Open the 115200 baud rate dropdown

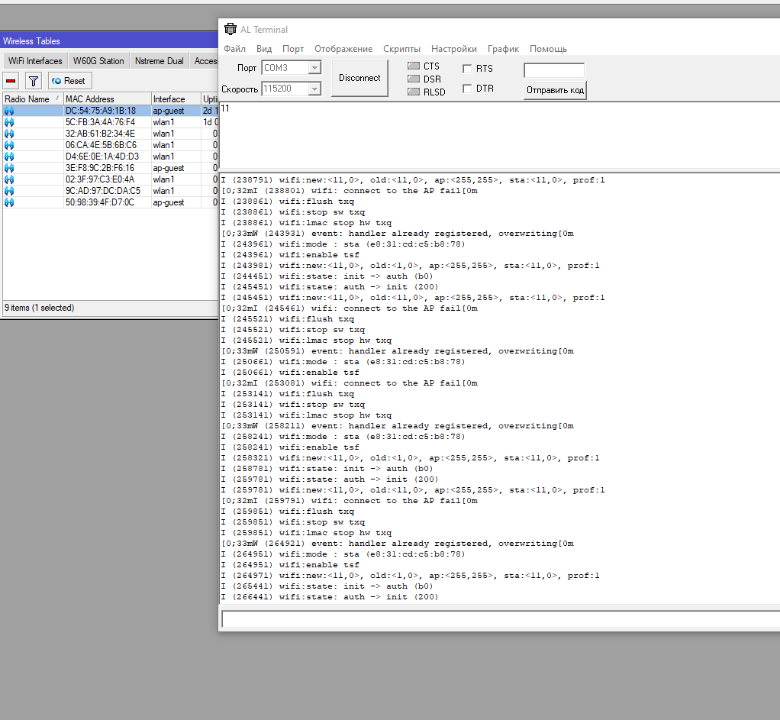pyautogui.click(x=314, y=89)
